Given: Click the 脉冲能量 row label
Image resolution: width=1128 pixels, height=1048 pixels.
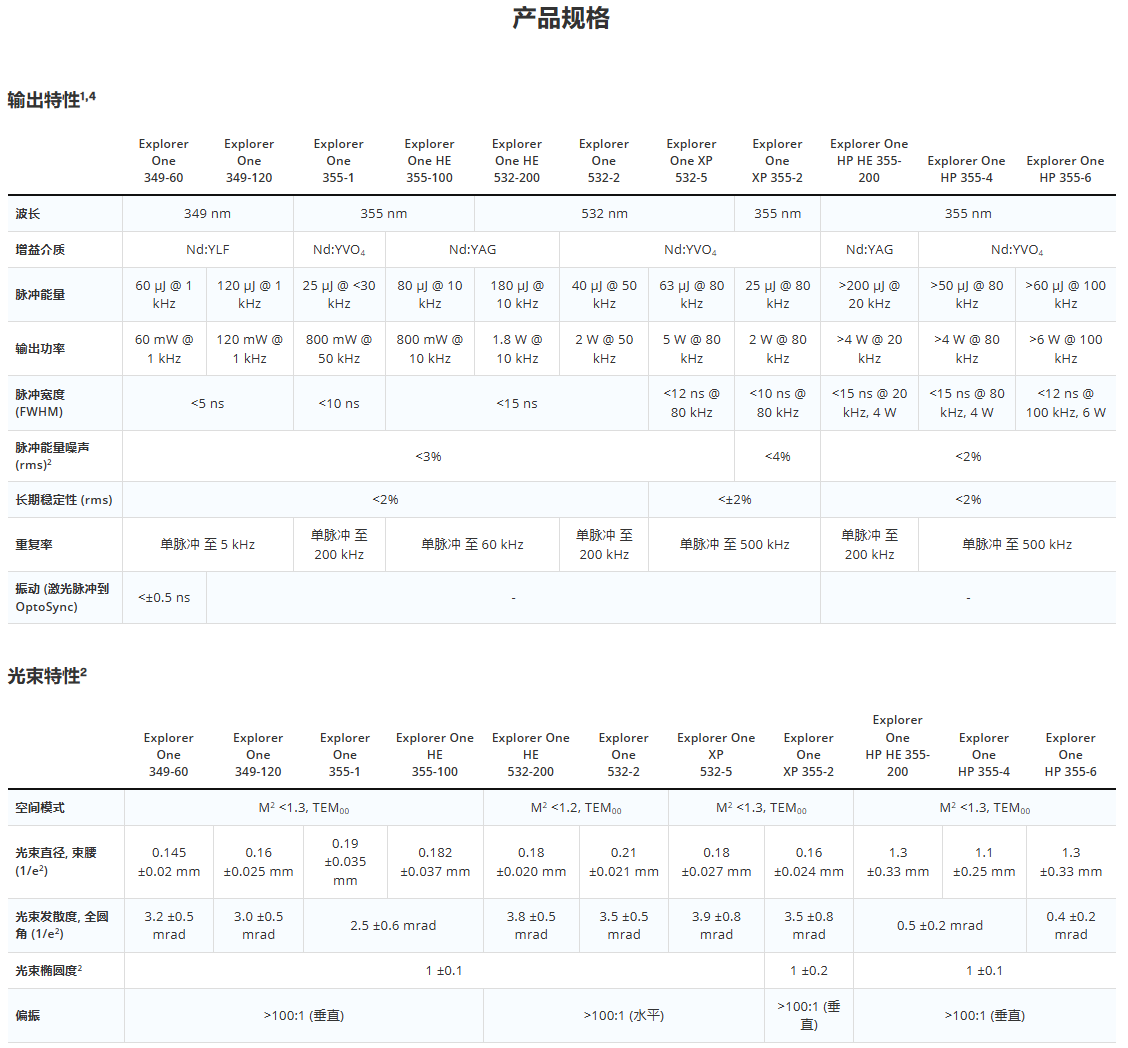Looking at the screenshot, I should click(x=40, y=295).
